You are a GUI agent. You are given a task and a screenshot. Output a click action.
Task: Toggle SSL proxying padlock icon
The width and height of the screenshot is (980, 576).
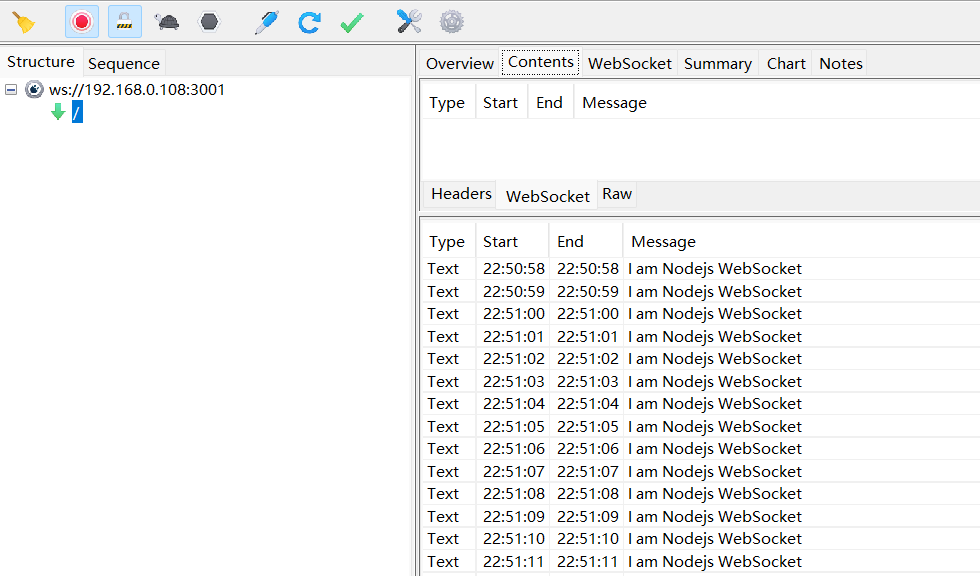click(124, 22)
